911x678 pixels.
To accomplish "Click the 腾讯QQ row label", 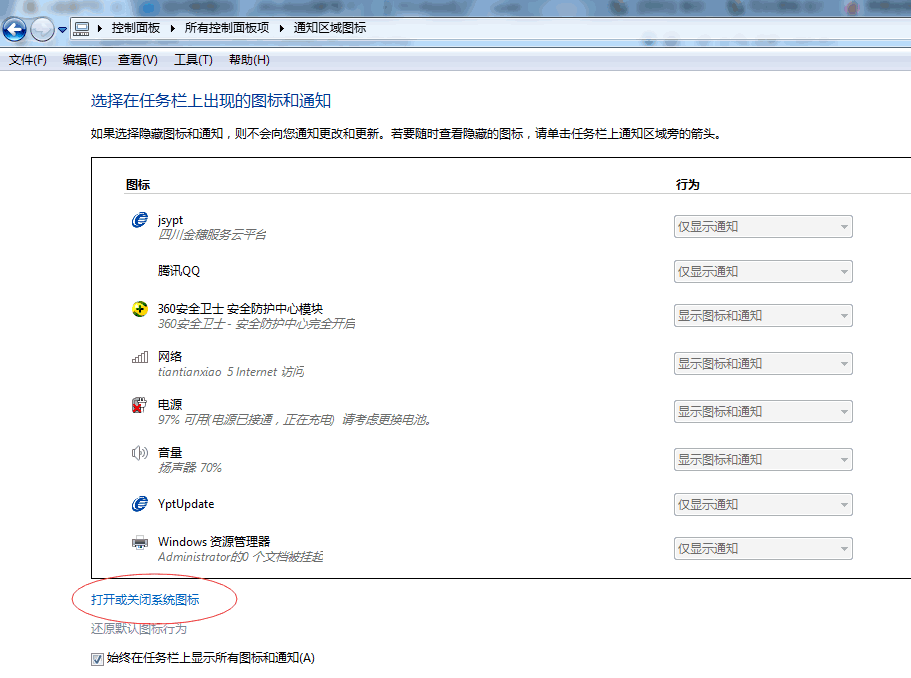I will (x=179, y=271).
